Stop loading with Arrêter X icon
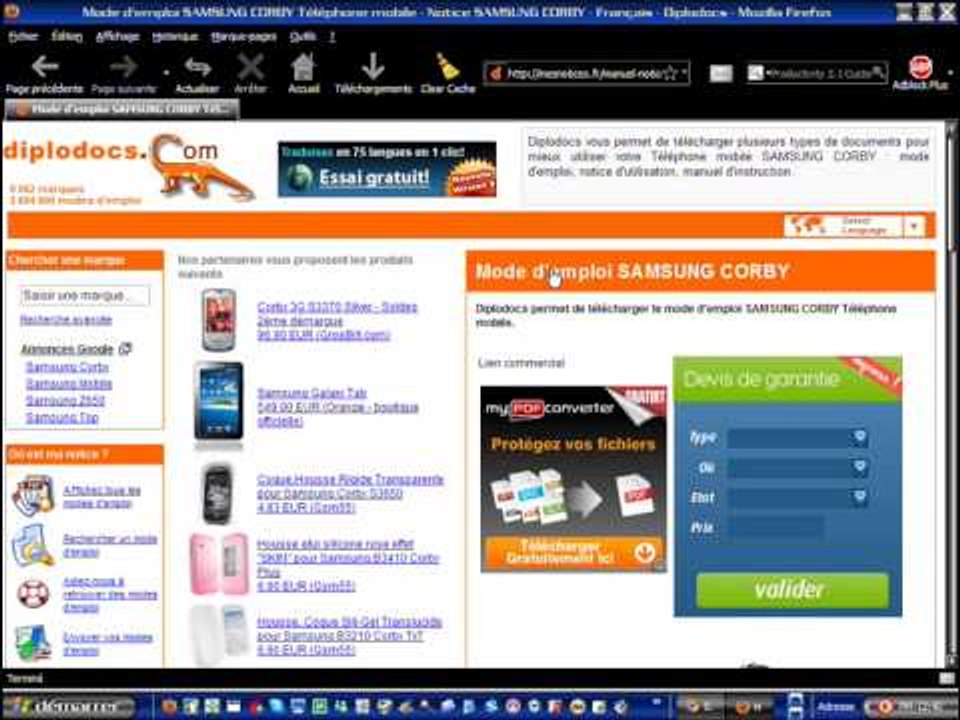 pos(250,67)
